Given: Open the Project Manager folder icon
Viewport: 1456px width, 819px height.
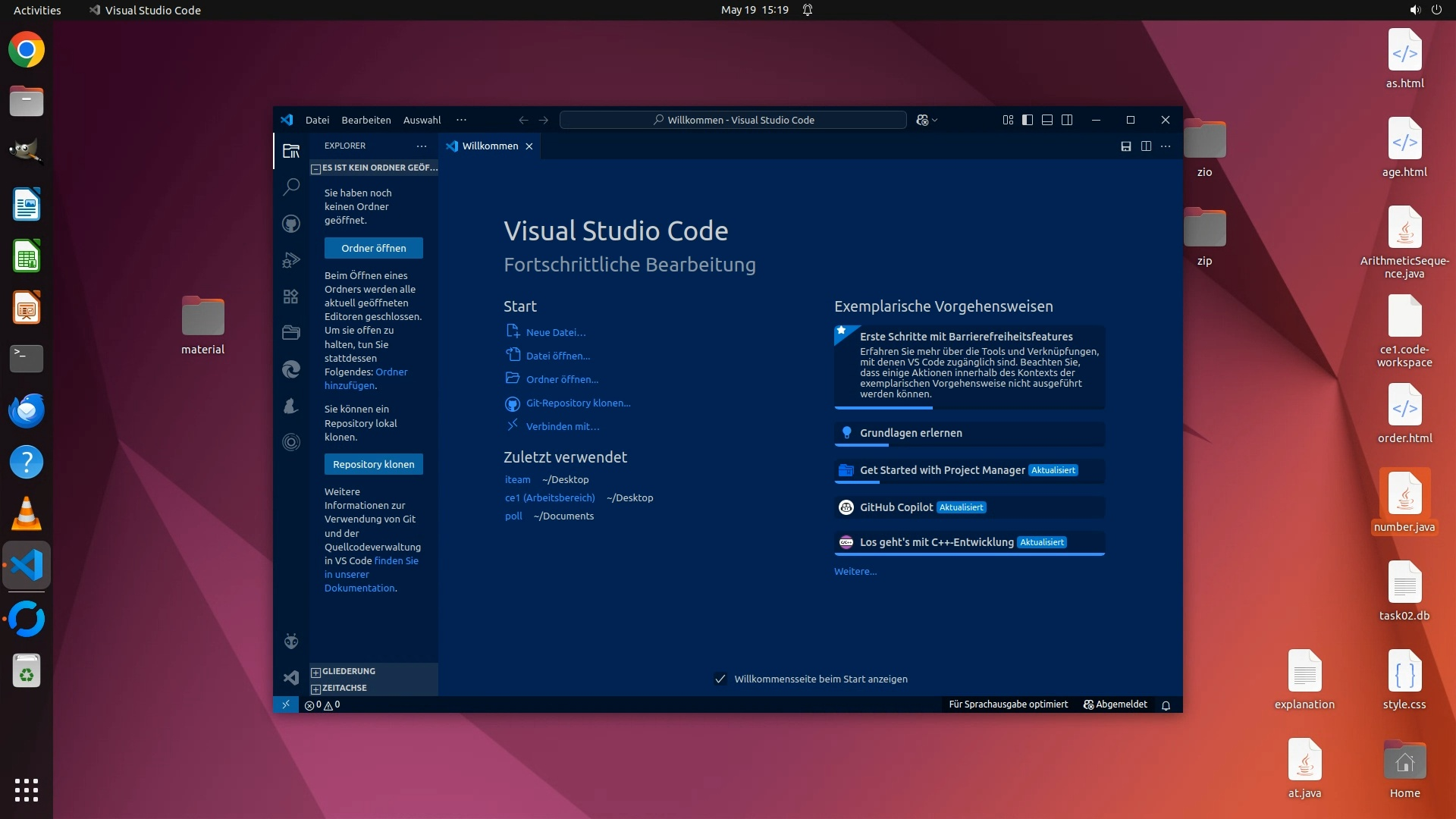Looking at the screenshot, I should [x=291, y=332].
